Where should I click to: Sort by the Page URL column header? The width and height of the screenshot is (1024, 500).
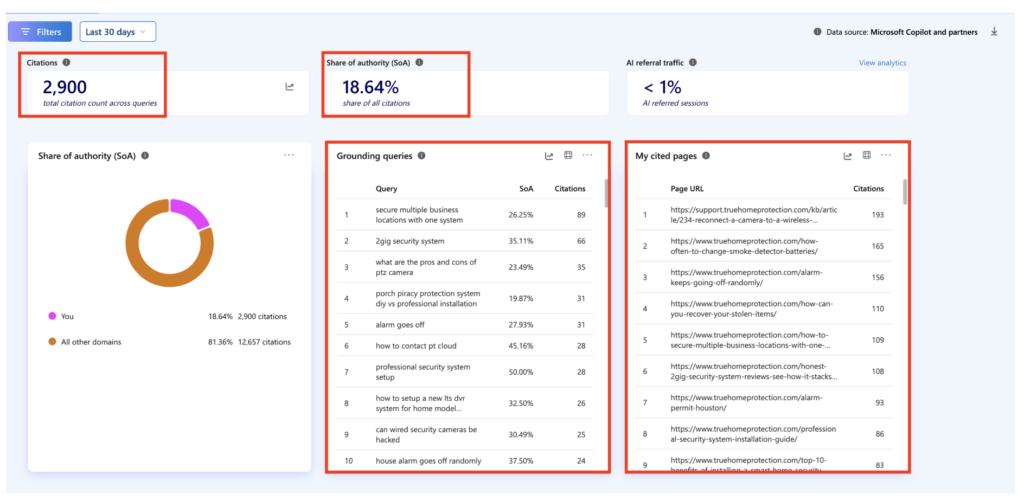(687, 189)
